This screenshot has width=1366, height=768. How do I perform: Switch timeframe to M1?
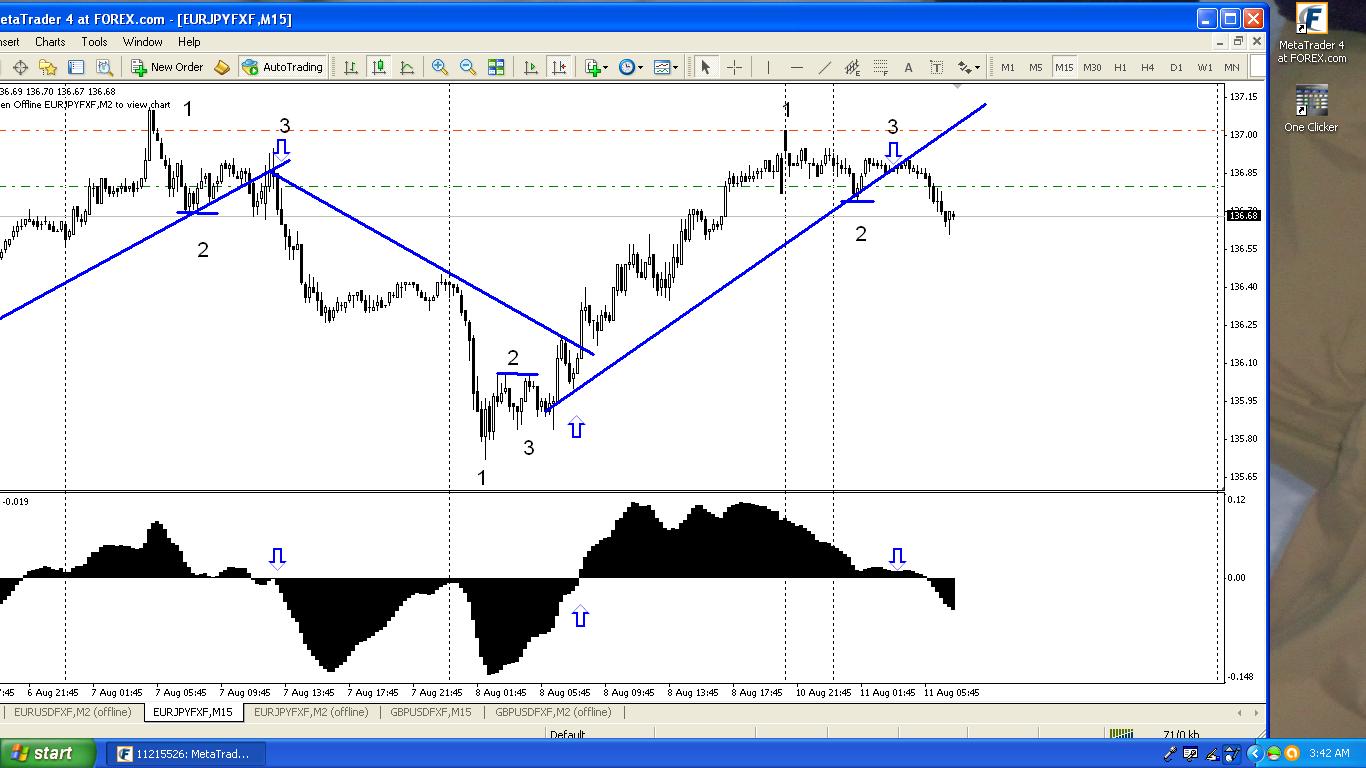(1008, 67)
